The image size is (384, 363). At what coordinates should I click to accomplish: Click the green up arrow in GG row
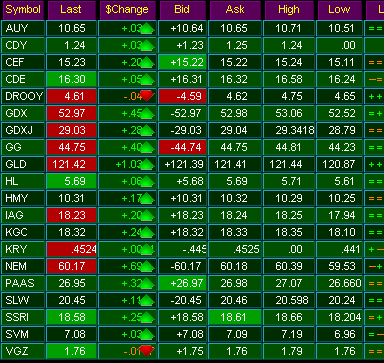point(146,147)
